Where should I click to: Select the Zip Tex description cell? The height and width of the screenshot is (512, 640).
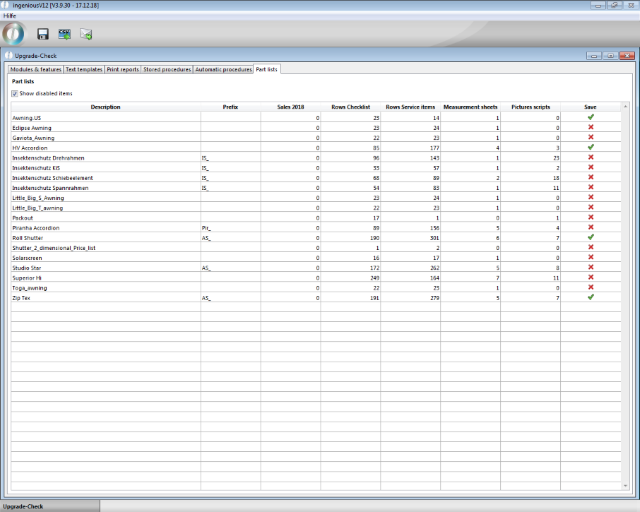pyautogui.click(x=106, y=298)
